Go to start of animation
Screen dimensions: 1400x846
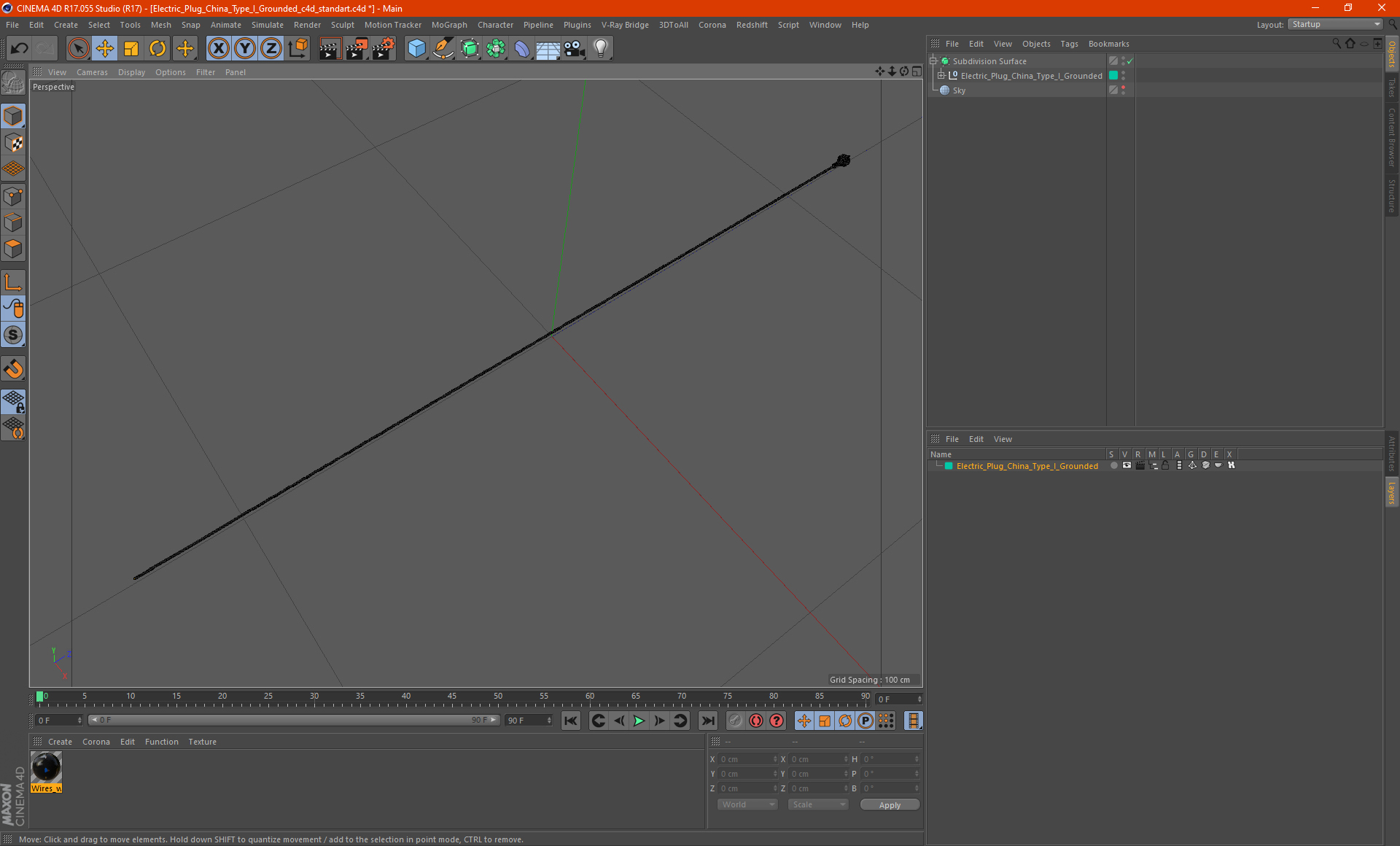571,721
